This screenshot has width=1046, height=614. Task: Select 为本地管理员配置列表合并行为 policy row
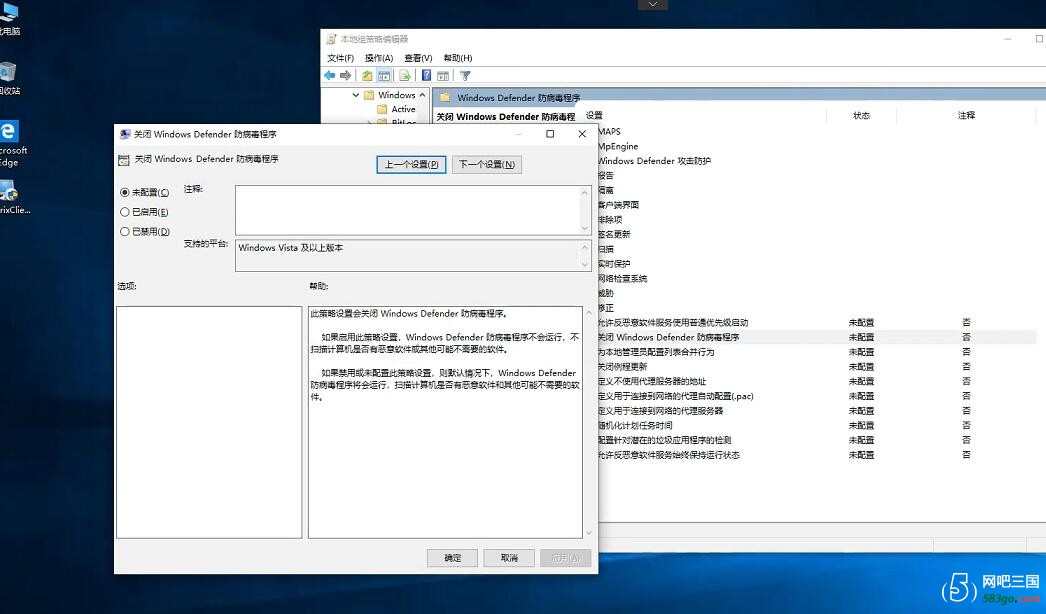[817, 352]
